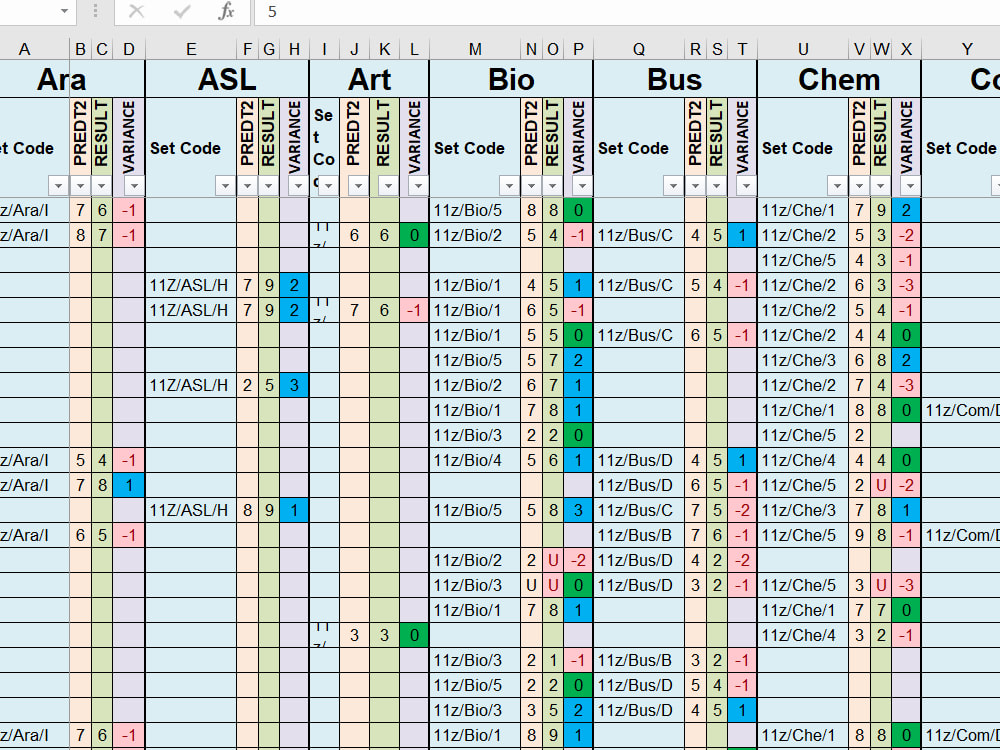This screenshot has height=750, width=1000.
Task: Select cell 11z/Bio/5 in first data row
Action: click(475, 210)
